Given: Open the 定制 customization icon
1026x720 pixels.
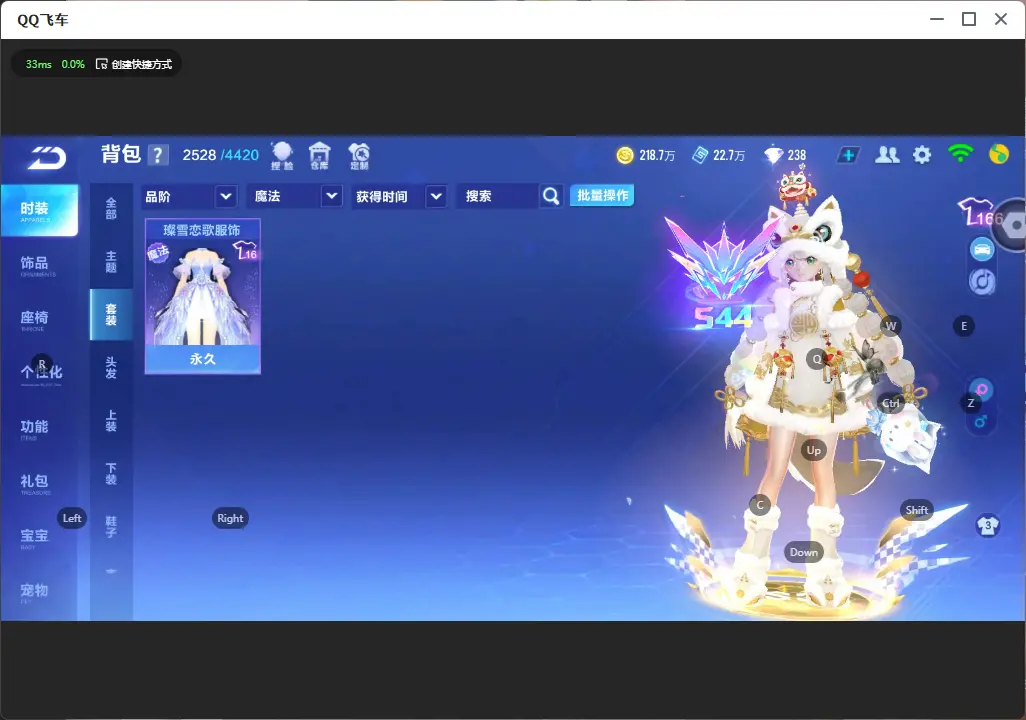Looking at the screenshot, I should click(359, 156).
